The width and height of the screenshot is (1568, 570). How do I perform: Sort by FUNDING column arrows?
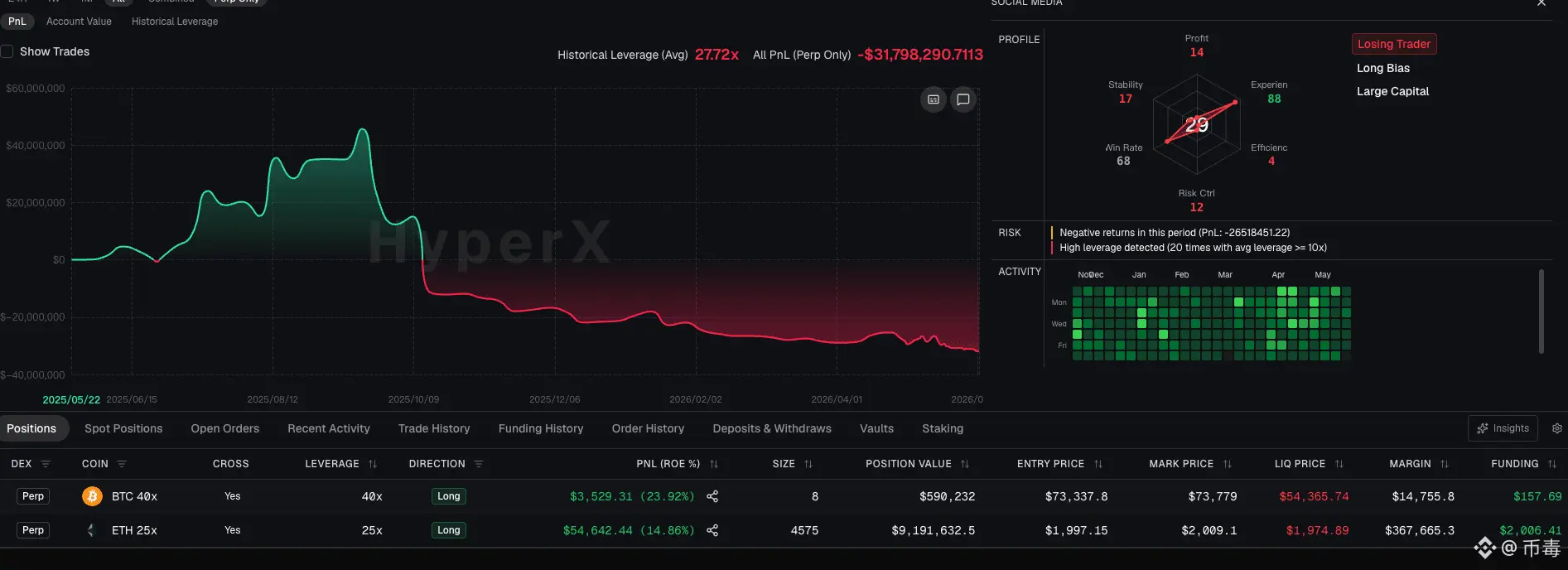[1552, 464]
